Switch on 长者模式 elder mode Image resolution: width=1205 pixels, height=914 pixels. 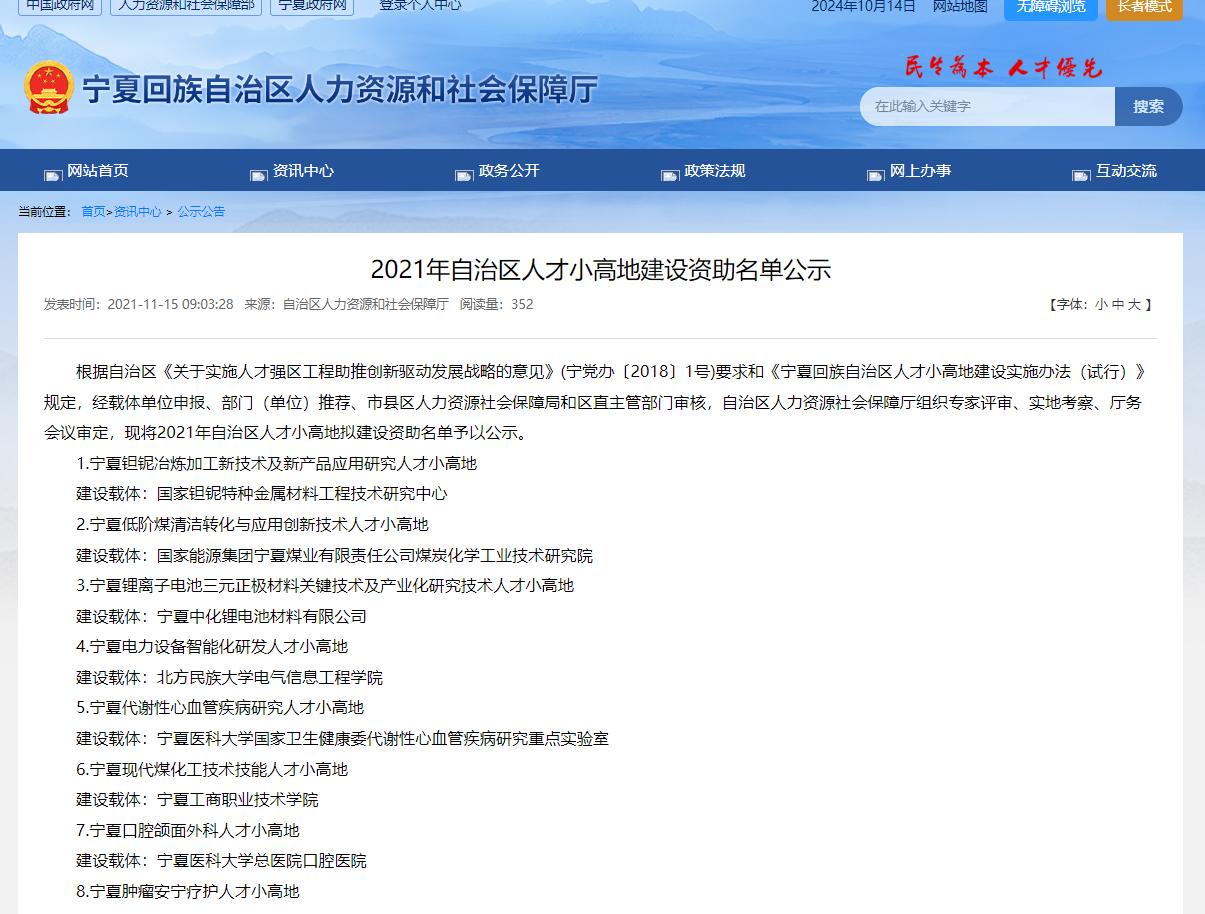pos(1143,9)
